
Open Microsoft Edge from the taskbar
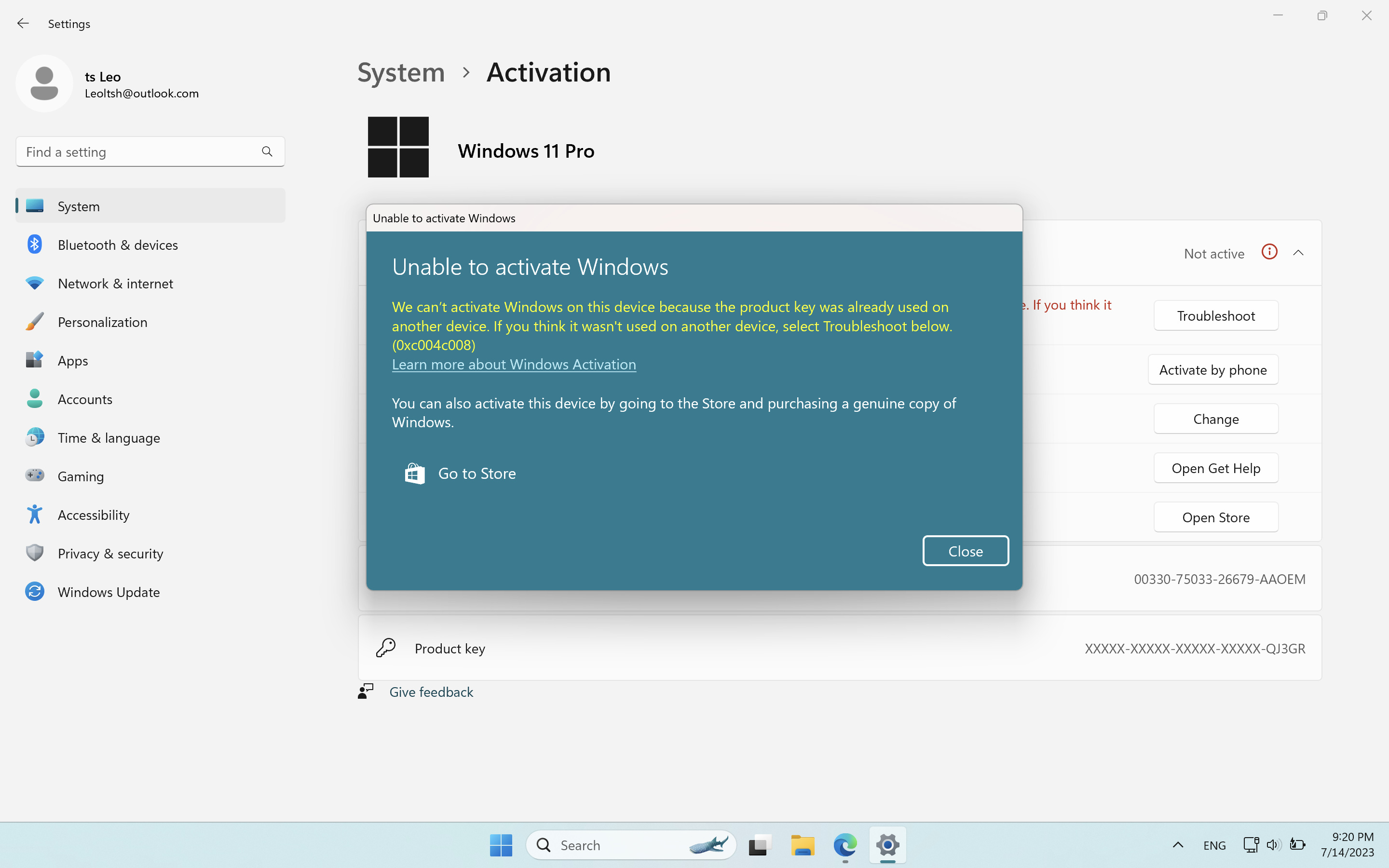[845, 845]
